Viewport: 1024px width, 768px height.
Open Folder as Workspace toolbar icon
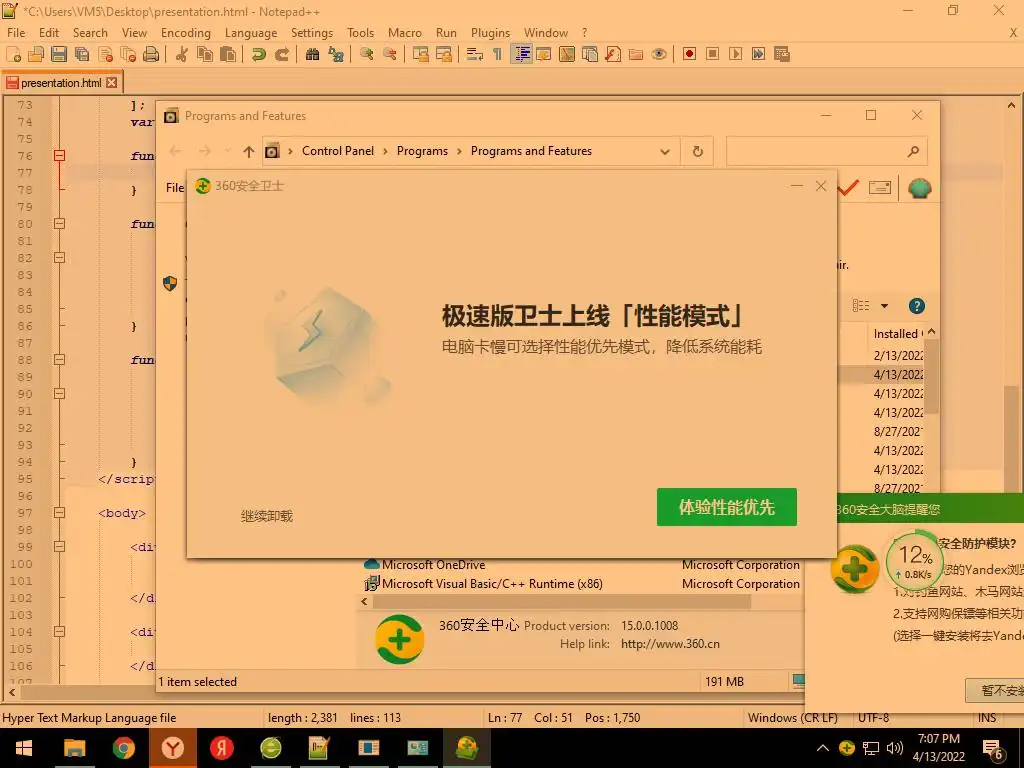click(x=635, y=54)
